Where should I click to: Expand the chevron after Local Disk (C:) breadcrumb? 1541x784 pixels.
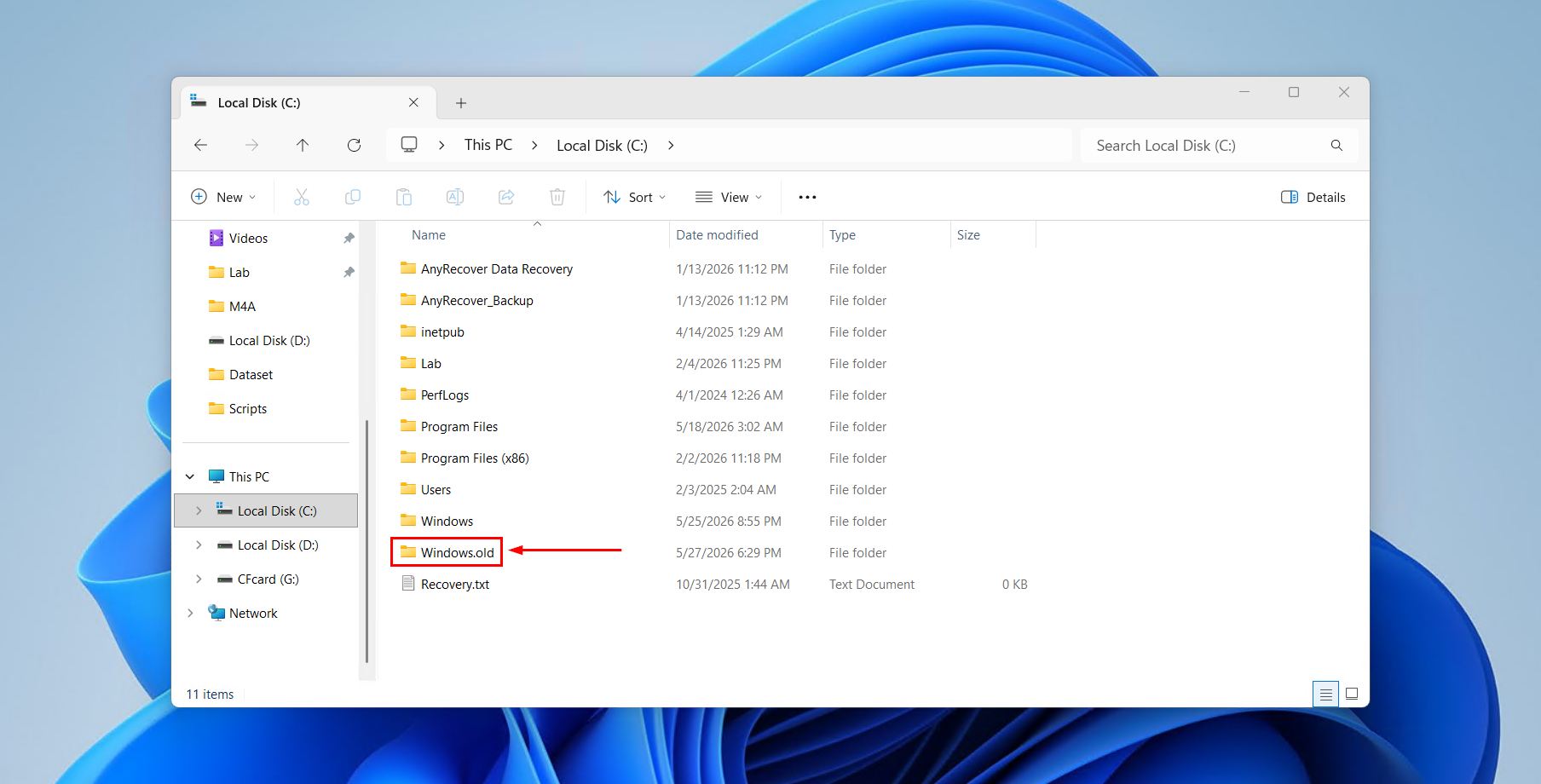(671, 146)
